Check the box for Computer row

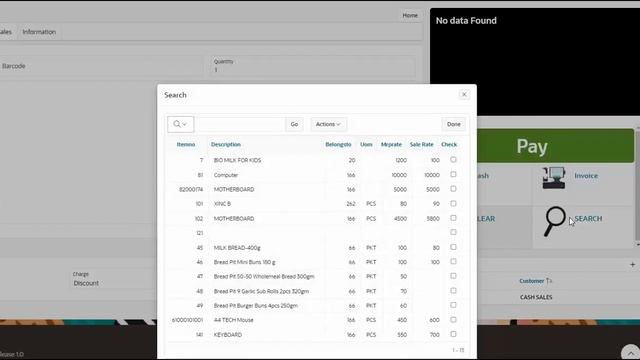[x=453, y=174]
